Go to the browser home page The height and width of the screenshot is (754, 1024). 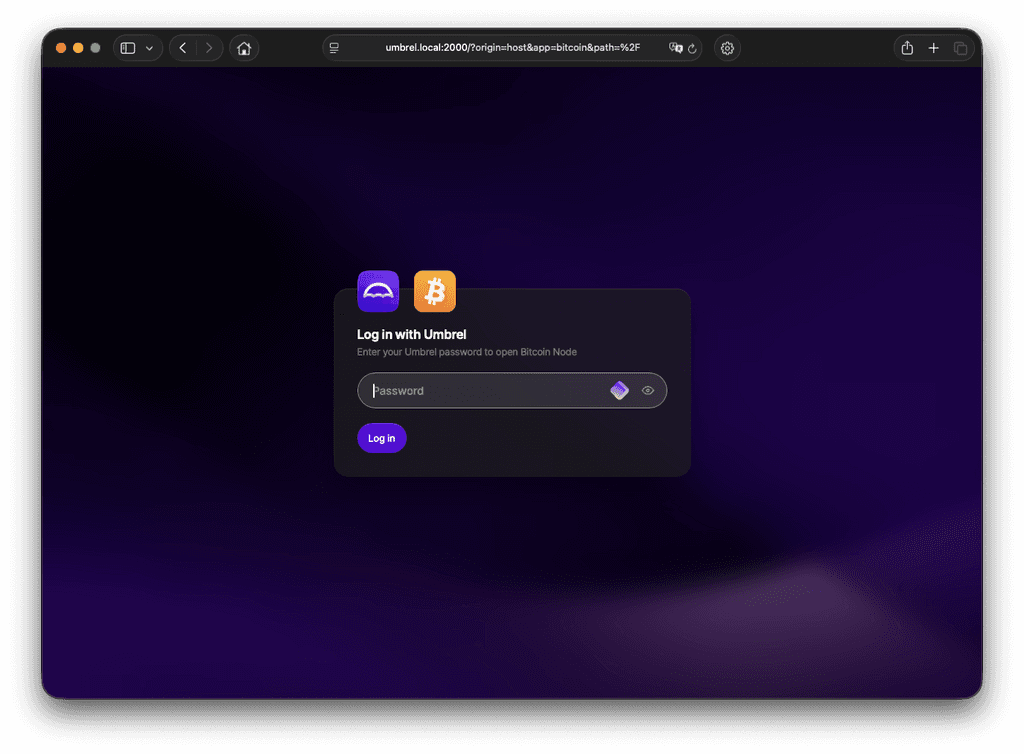244,47
